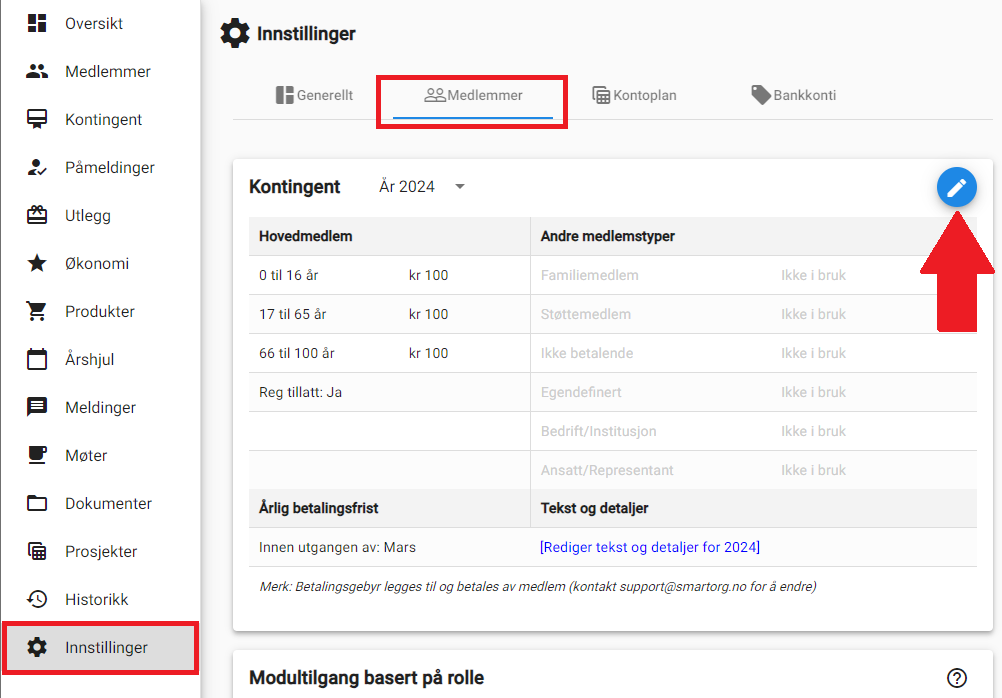1002x698 pixels.
Task: Click the Påmeldinger person-check icon
Action: (37, 167)
